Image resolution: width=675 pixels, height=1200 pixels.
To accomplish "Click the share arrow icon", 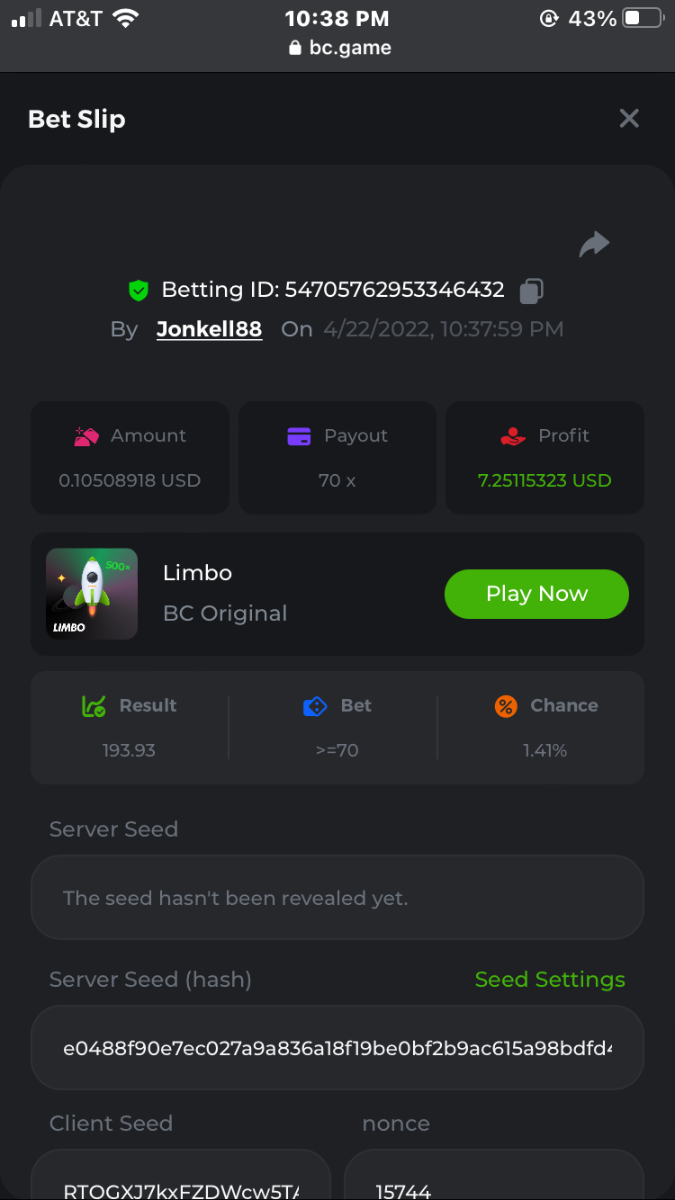I will (594, 244).
